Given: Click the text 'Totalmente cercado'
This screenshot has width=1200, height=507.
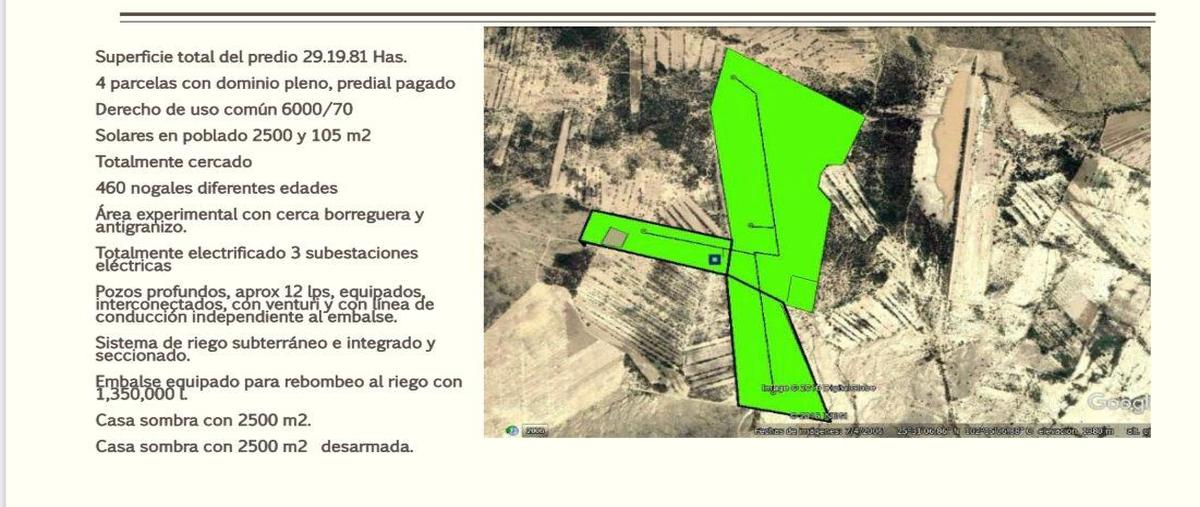Looking at the screenshot, I should tap(174, 161).
